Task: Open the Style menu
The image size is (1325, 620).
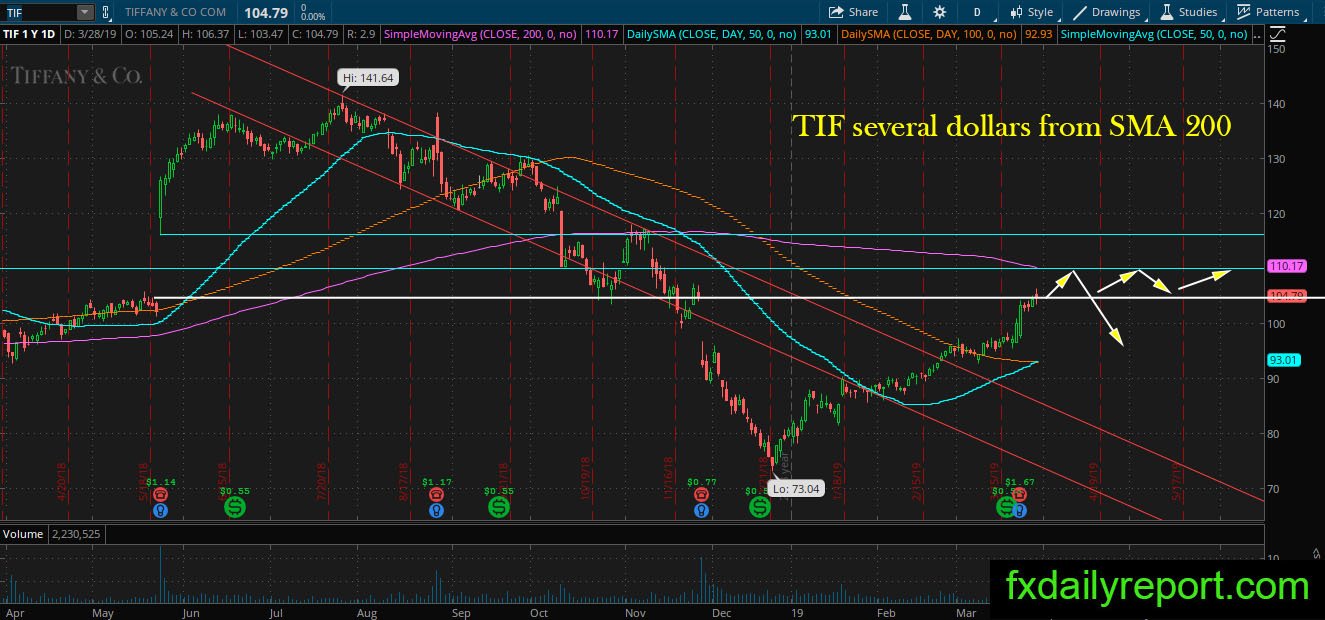Action: pos(1031,12)
